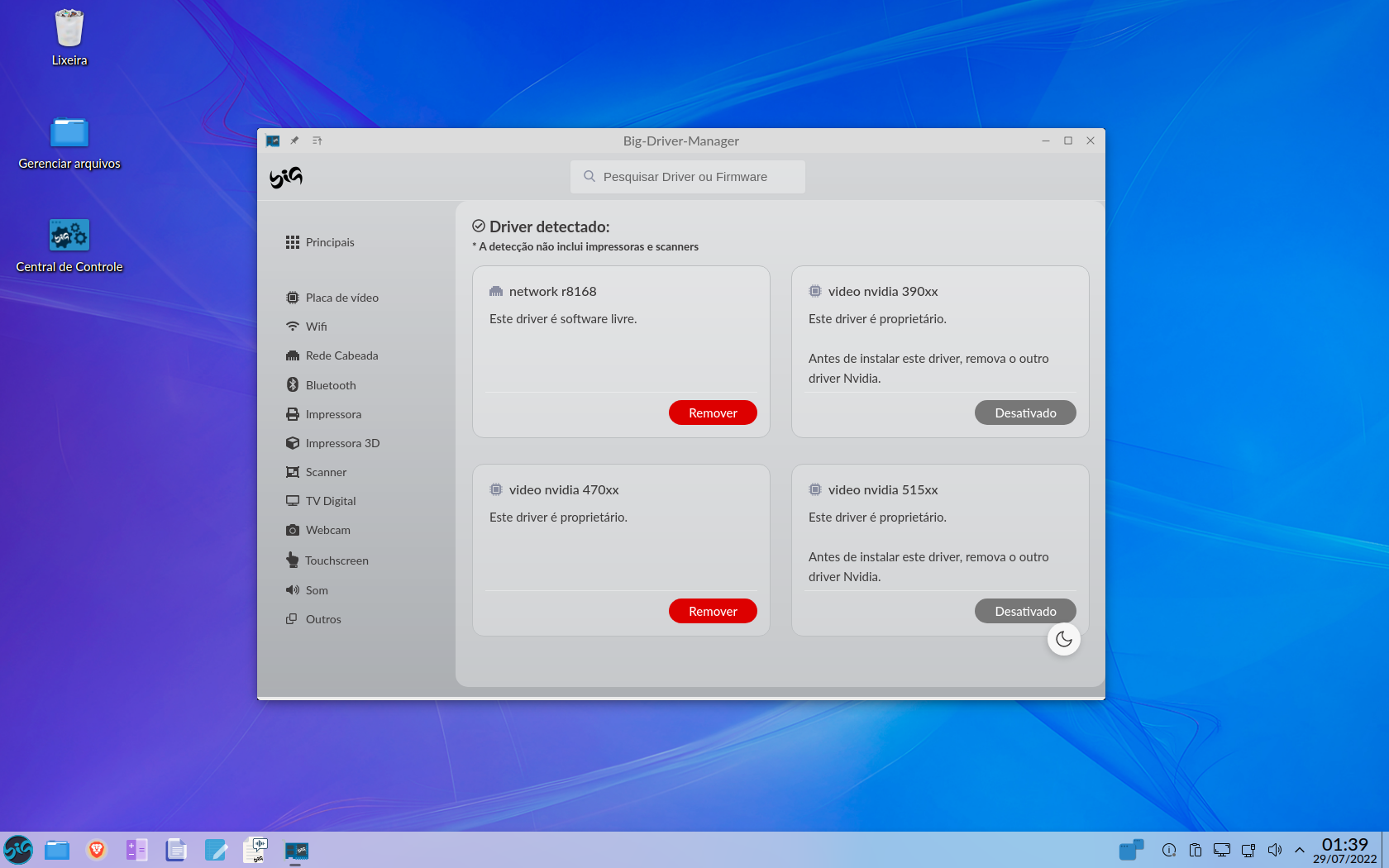Viewport: 1389px width, 868px height.
Task: Open Gerenciar arquivos desktop folder
Action: (x=69, y=142)
